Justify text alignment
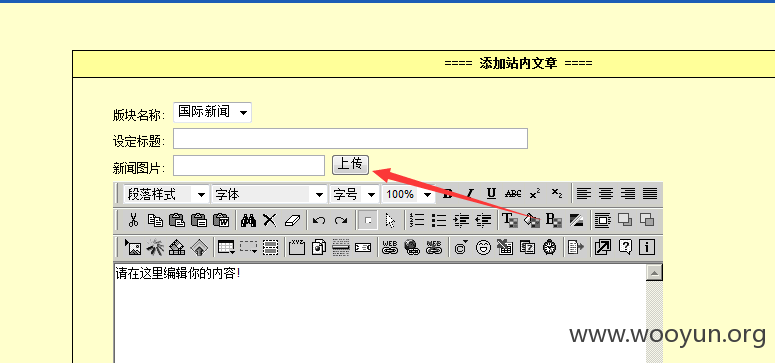 (649, 193)
